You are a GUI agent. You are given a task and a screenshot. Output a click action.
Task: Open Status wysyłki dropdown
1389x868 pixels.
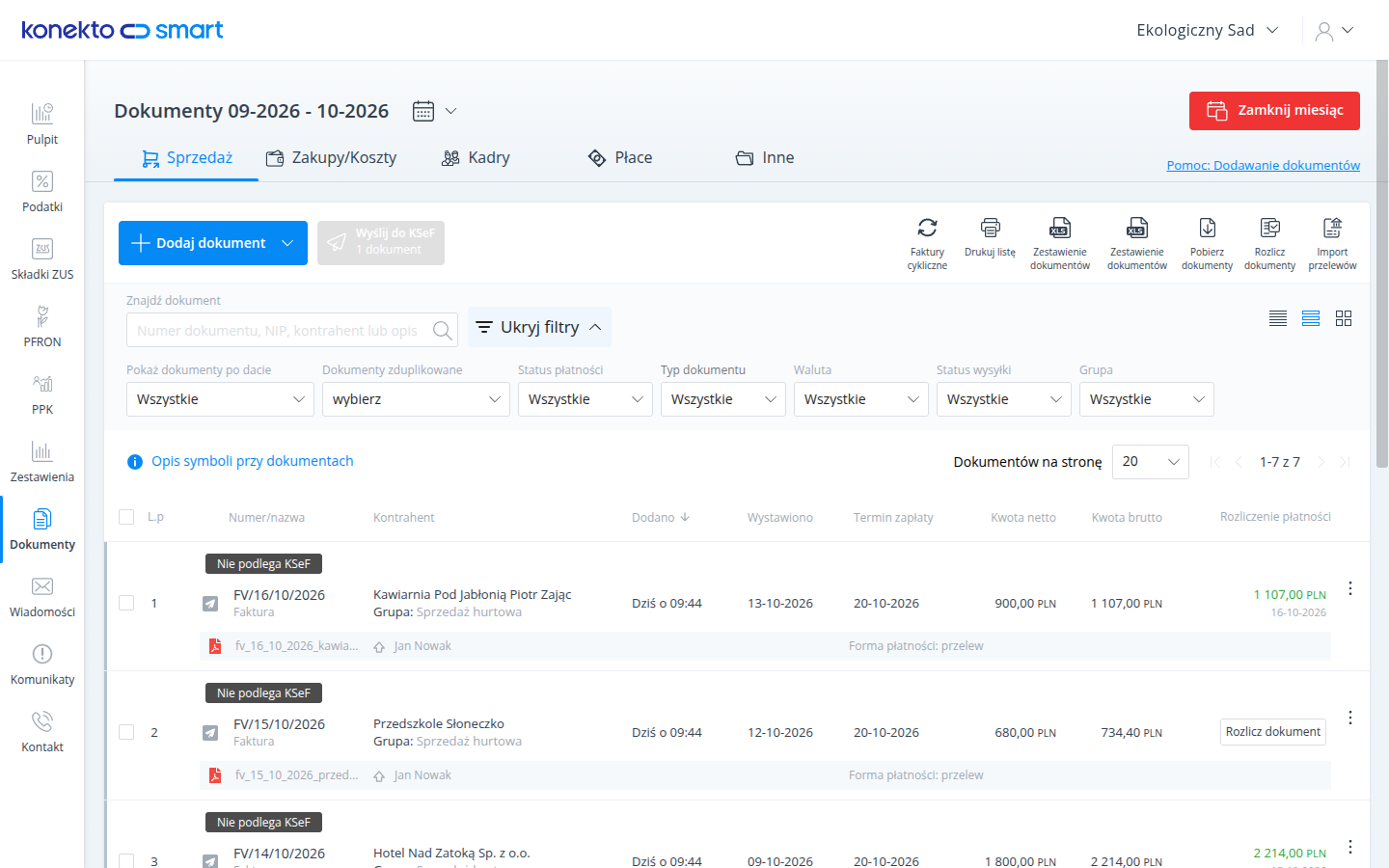(1004, 399)
